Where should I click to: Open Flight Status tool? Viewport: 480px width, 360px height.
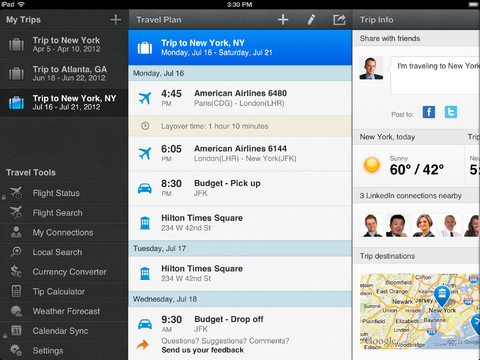(64, 193)
